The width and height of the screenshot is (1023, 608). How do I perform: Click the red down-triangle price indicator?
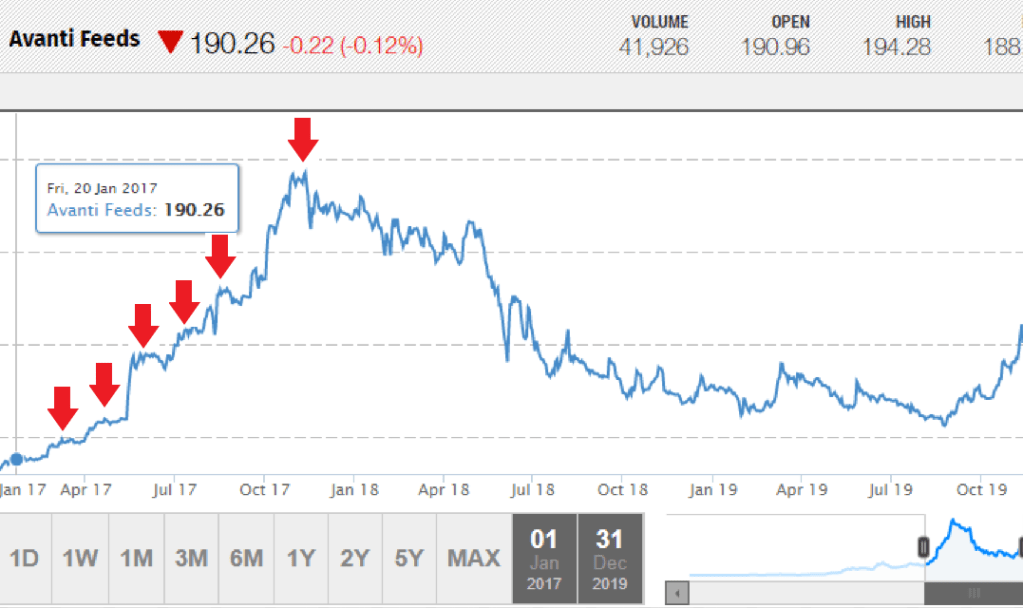[x=171, y=41]
